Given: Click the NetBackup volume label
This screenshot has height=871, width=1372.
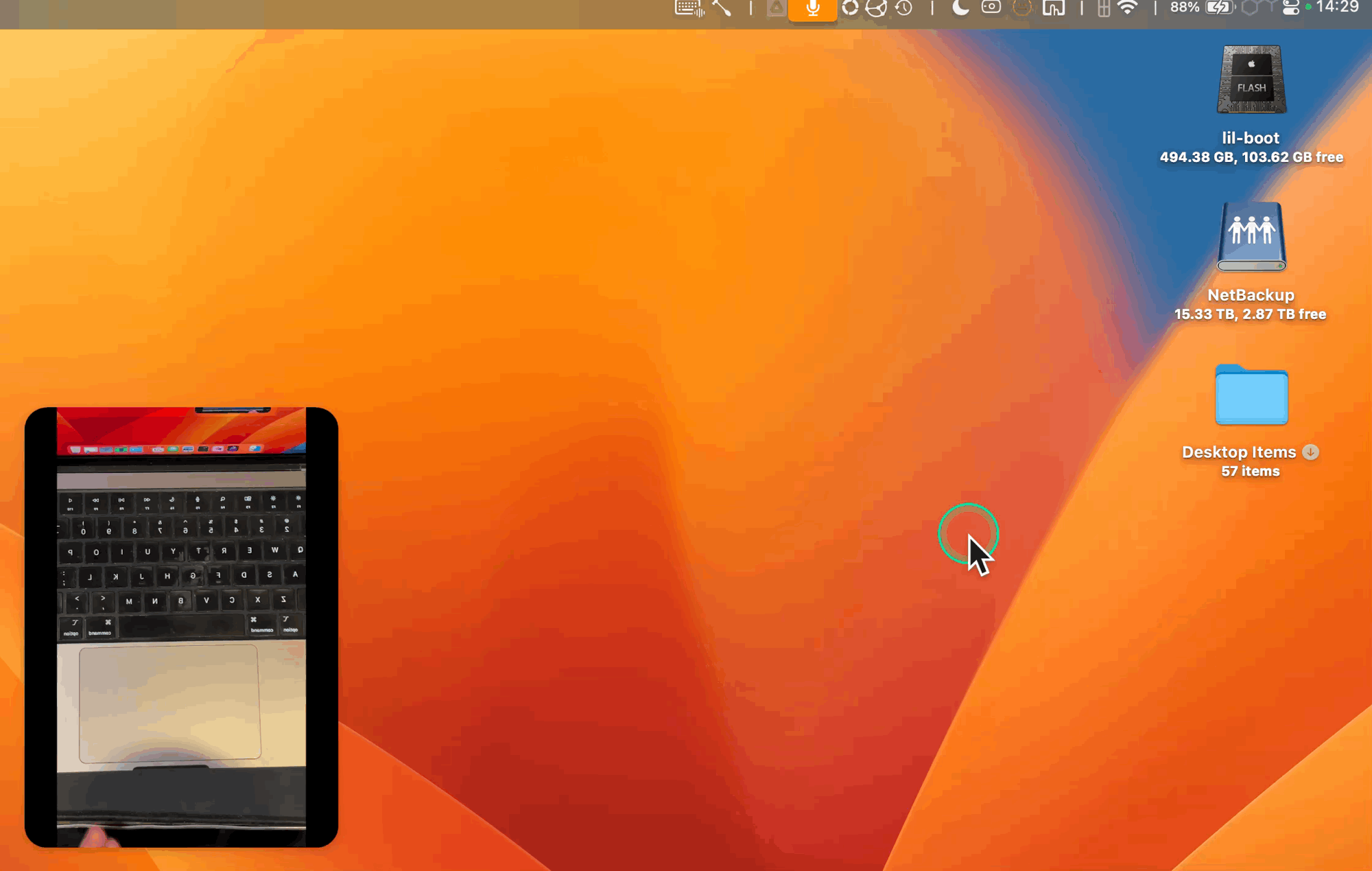Looking at the screenshot, I should (x=1251, y=295).
